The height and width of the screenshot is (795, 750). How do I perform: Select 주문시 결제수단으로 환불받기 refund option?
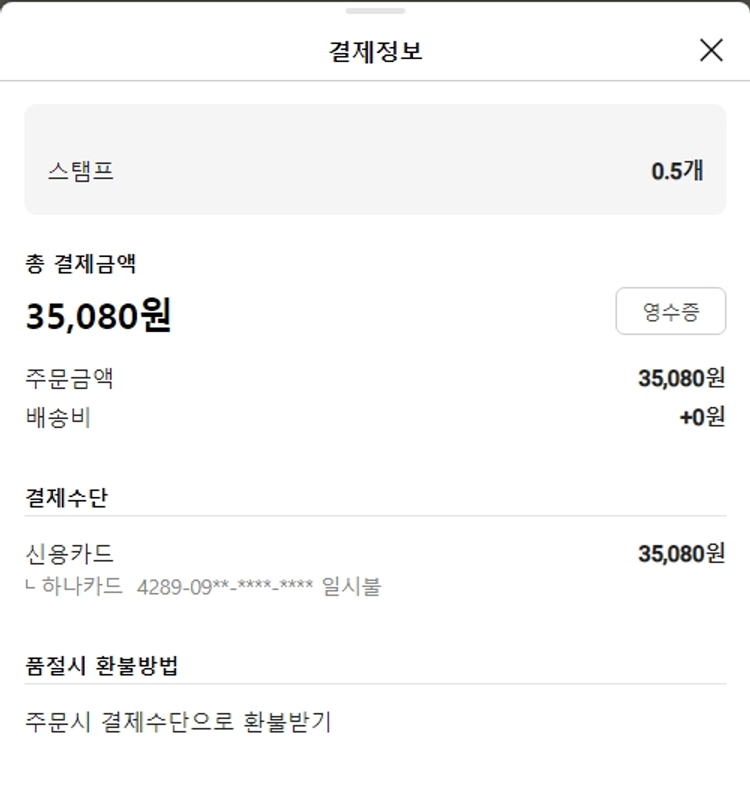click(x=178, y=721)
